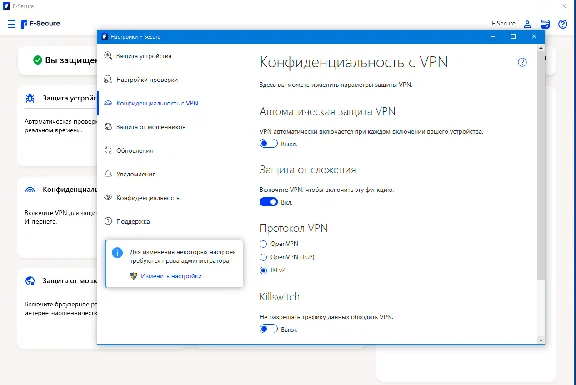Click the scrollbar up arrow in settings dialog
The image size is (576, 385).
[x=541, y=48]
